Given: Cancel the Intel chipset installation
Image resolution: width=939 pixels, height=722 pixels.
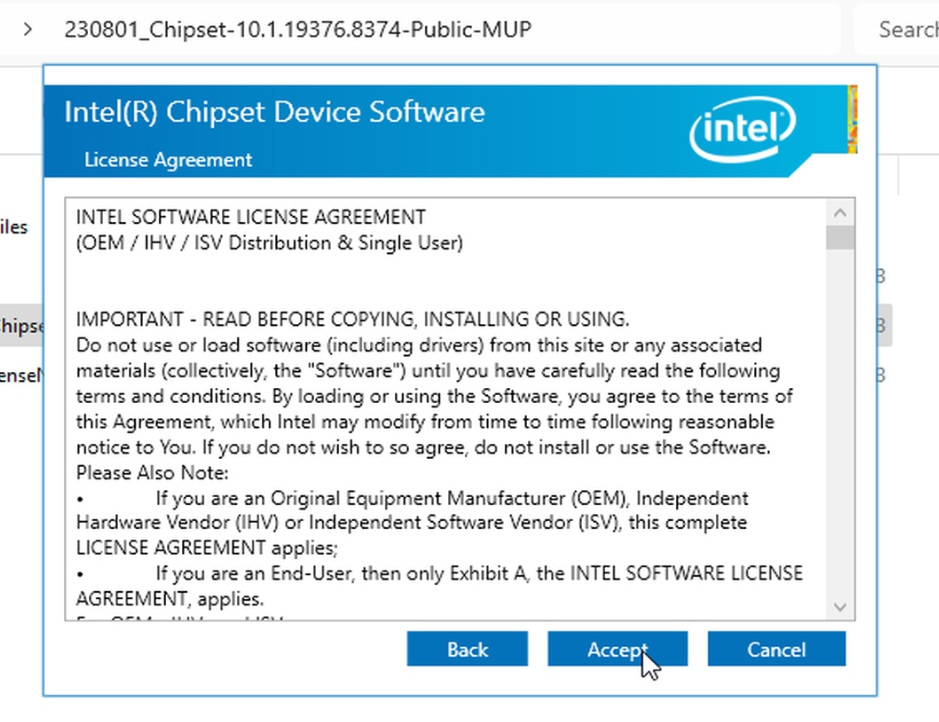Looking at the screenshot, I should pos(777,649).
